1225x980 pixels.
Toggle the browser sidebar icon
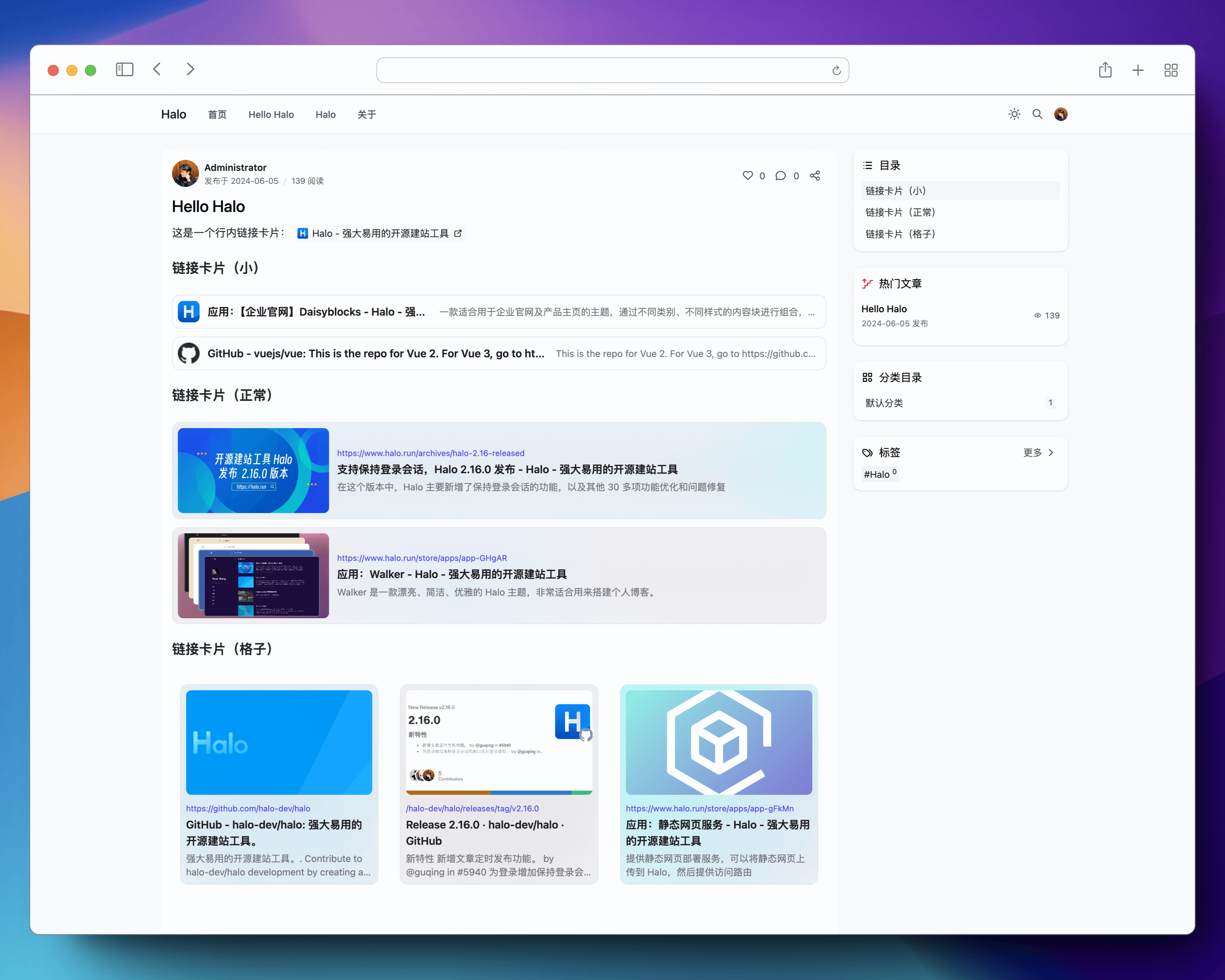point(124,69)
